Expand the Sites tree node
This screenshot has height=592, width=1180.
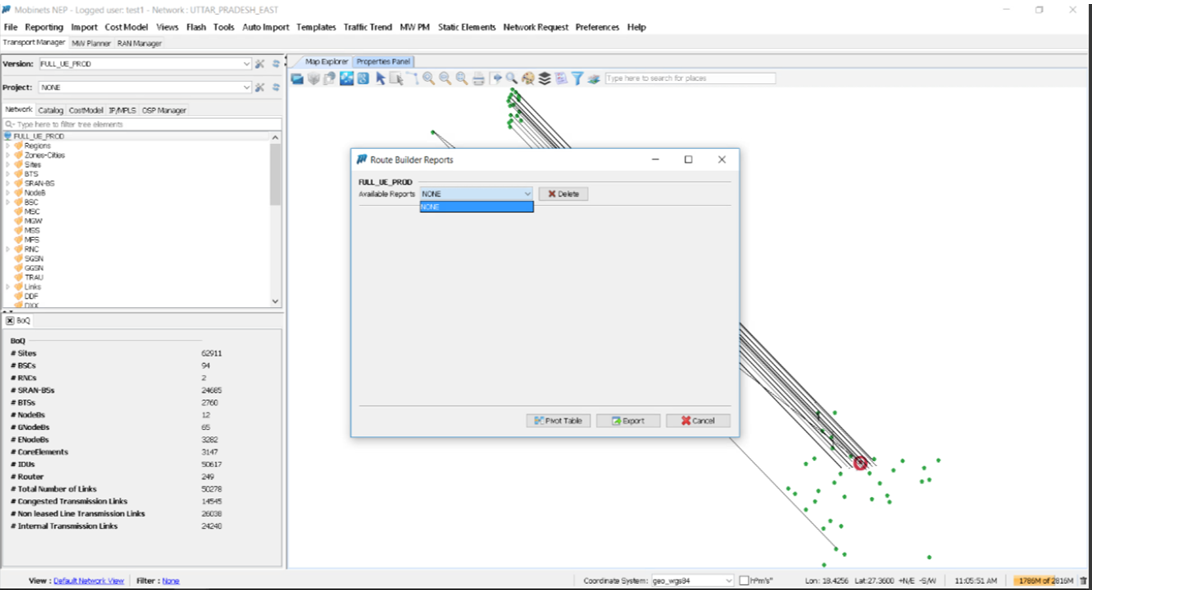[x=8, y=165]
